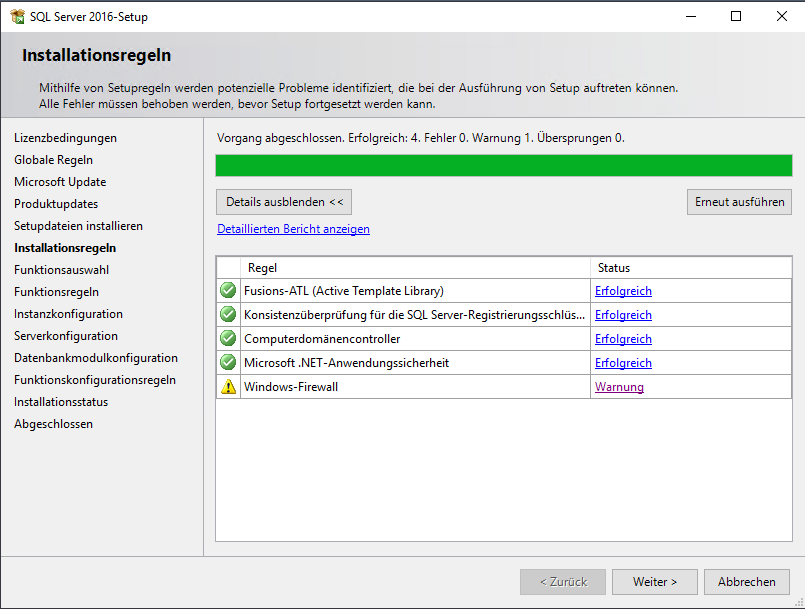805x609 pixels.
Task: Click green check icon beside Fusions-ATL rule
Action: [228, 291]
